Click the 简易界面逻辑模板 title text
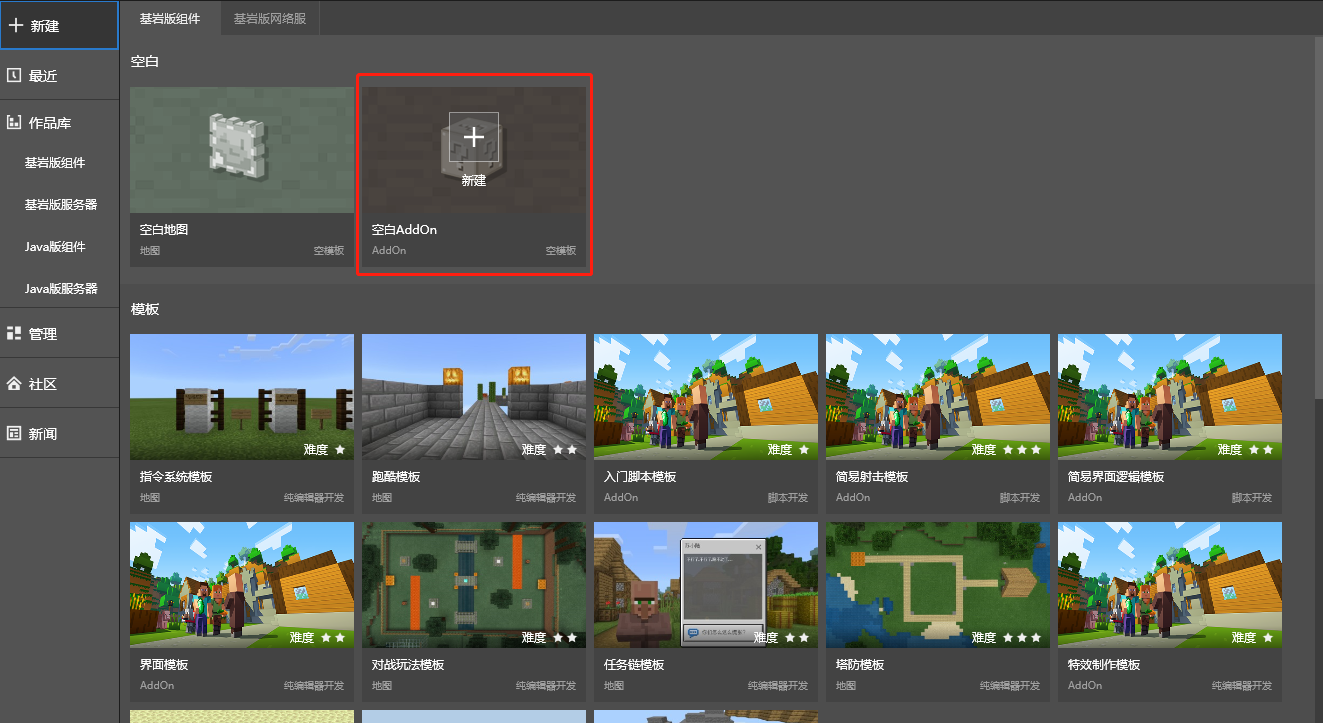 (1116, 477)
